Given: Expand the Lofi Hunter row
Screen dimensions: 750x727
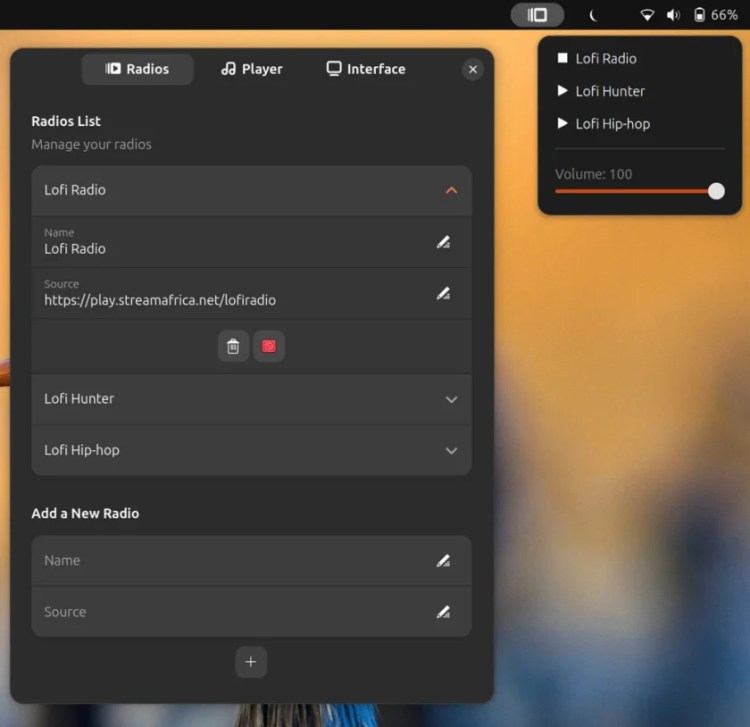Looking at the screenshot, I should pyautogui.click(x=451, y=399).
